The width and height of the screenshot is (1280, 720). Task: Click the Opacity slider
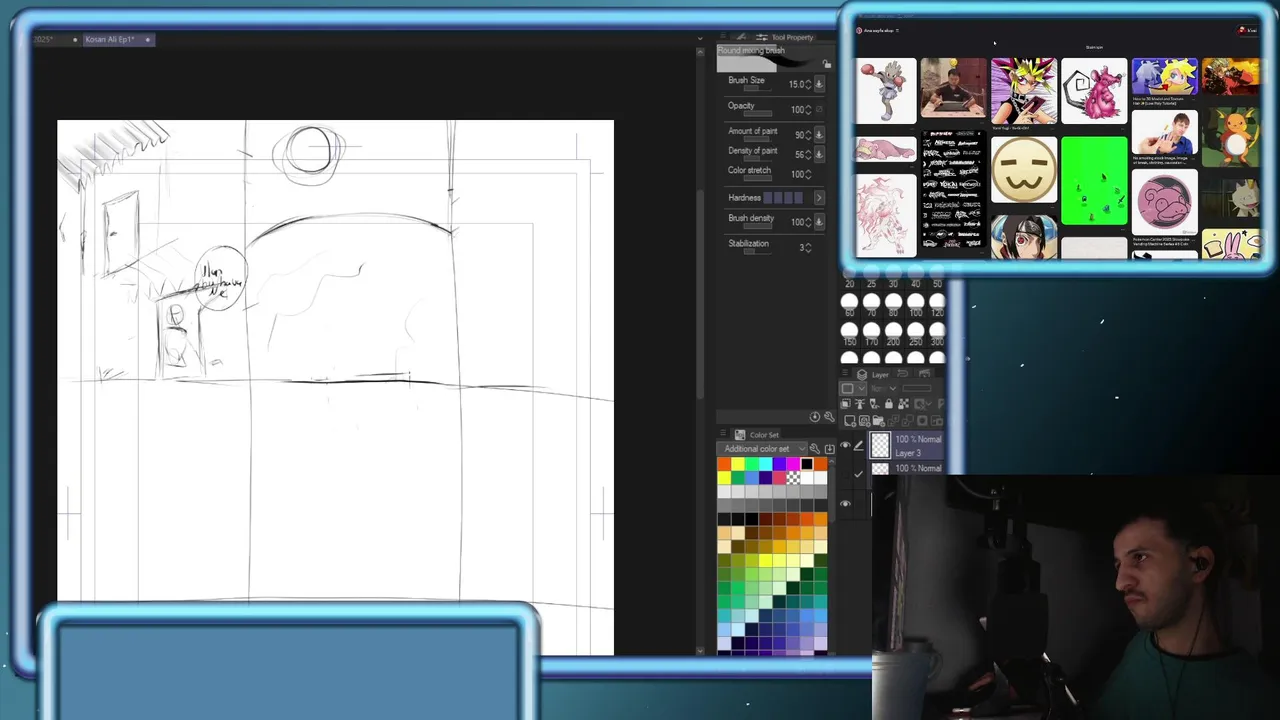757,114
